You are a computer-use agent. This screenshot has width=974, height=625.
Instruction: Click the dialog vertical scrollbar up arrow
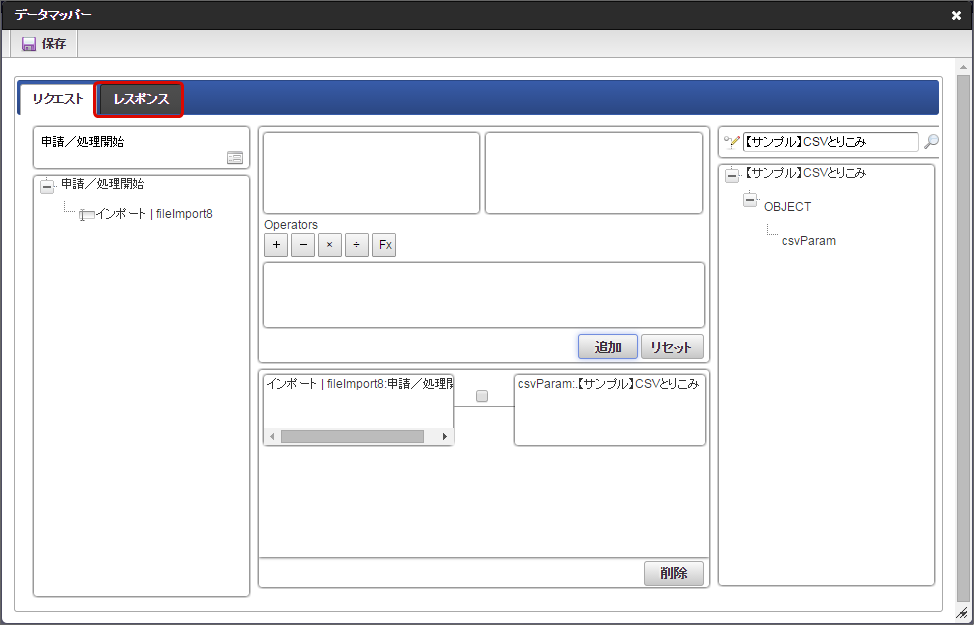(x=963, y=67)
